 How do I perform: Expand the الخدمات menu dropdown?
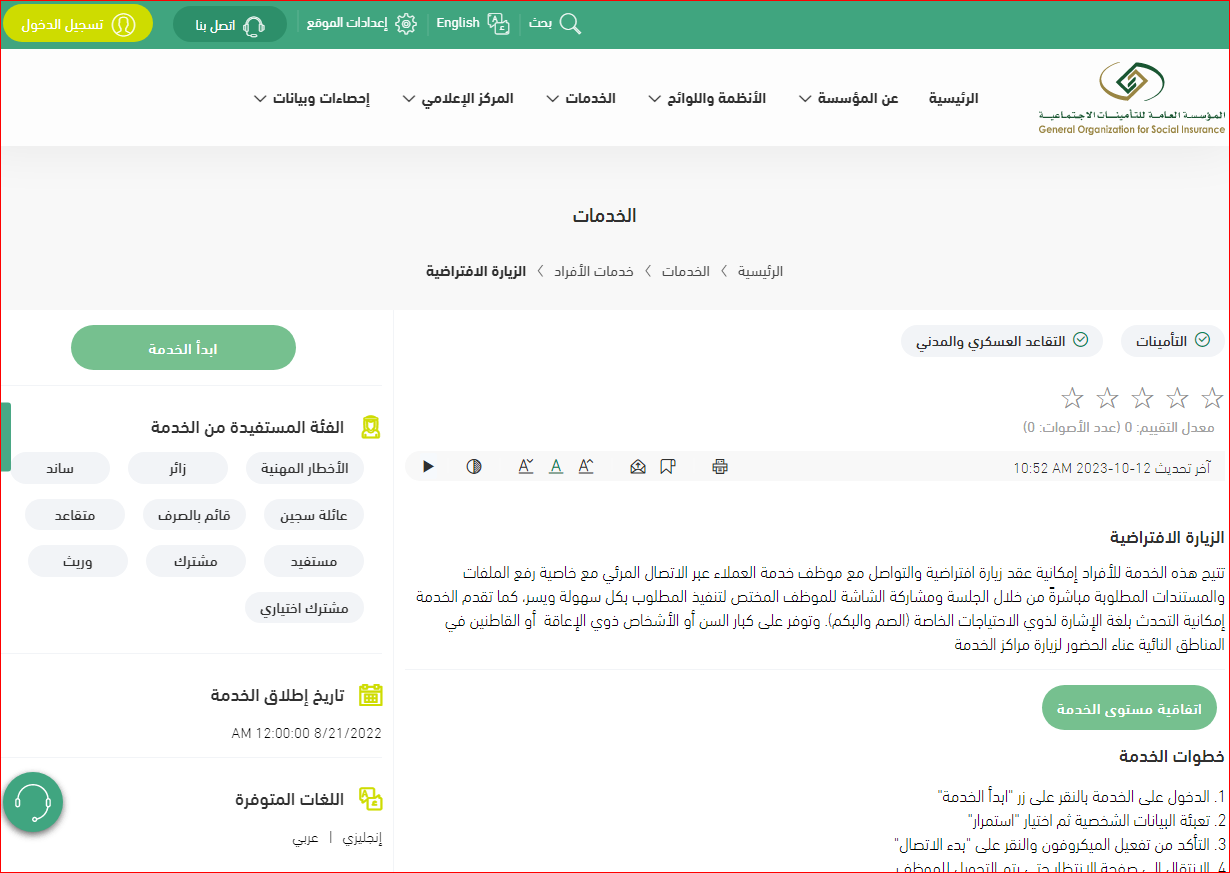(x=581, y=98)
